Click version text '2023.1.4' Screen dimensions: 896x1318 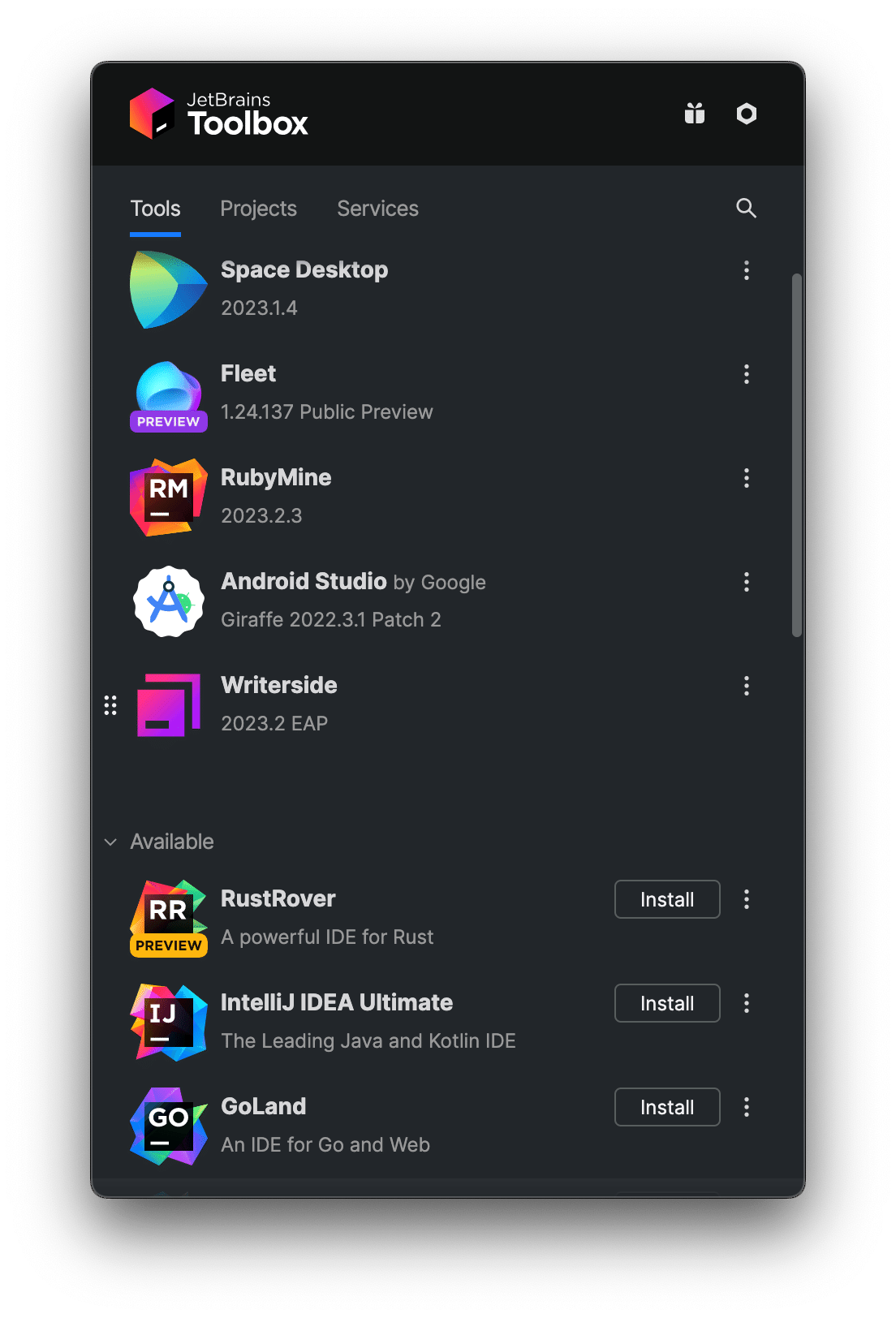259,308
